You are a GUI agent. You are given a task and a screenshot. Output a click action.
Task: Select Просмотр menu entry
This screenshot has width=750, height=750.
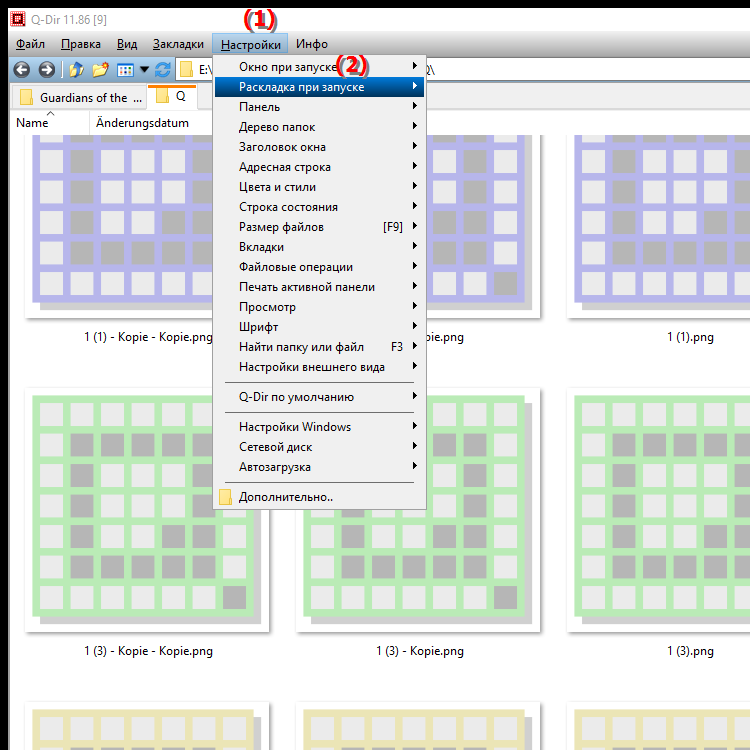click(320, 308)
